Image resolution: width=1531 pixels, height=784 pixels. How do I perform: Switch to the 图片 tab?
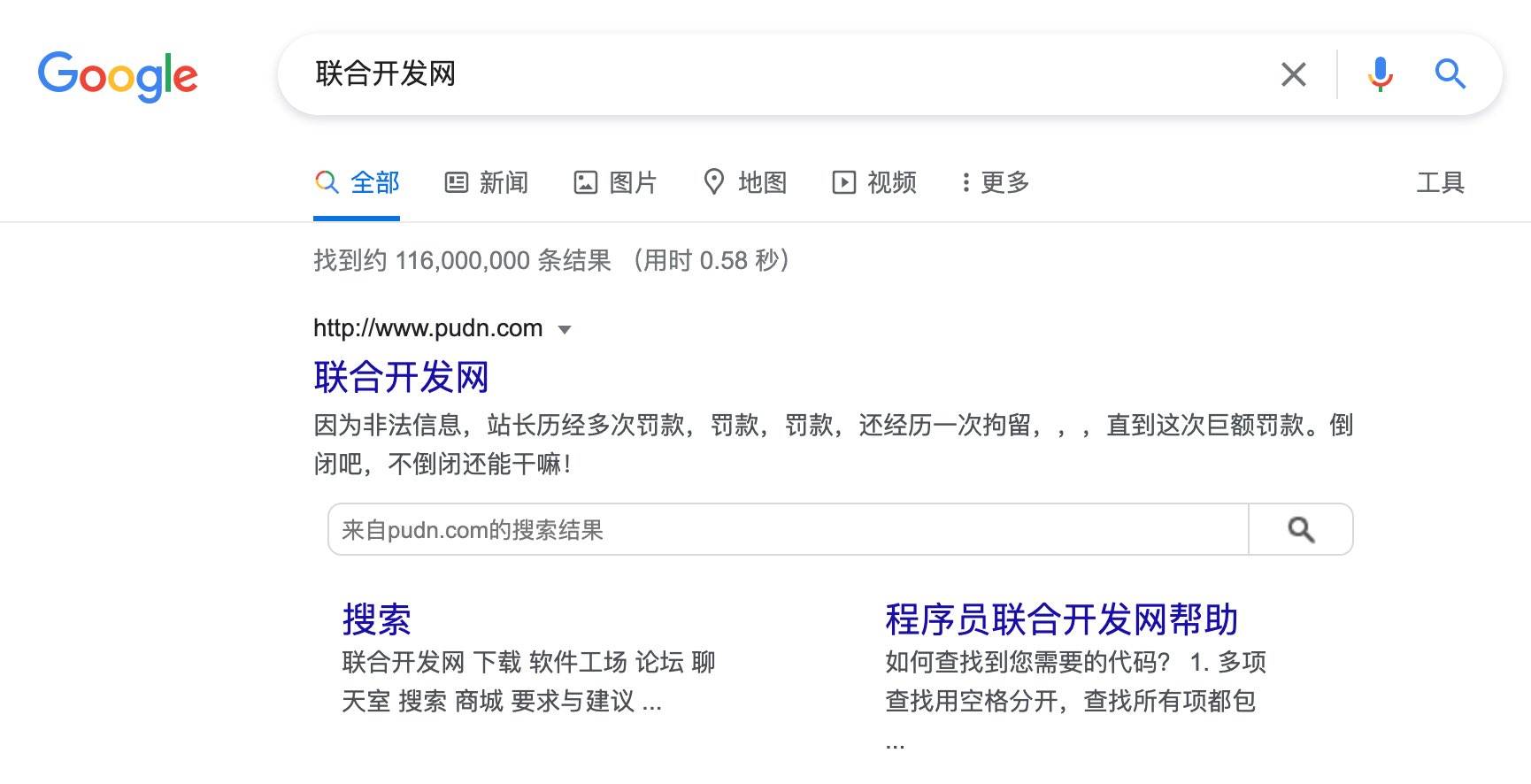coord(616,182)
